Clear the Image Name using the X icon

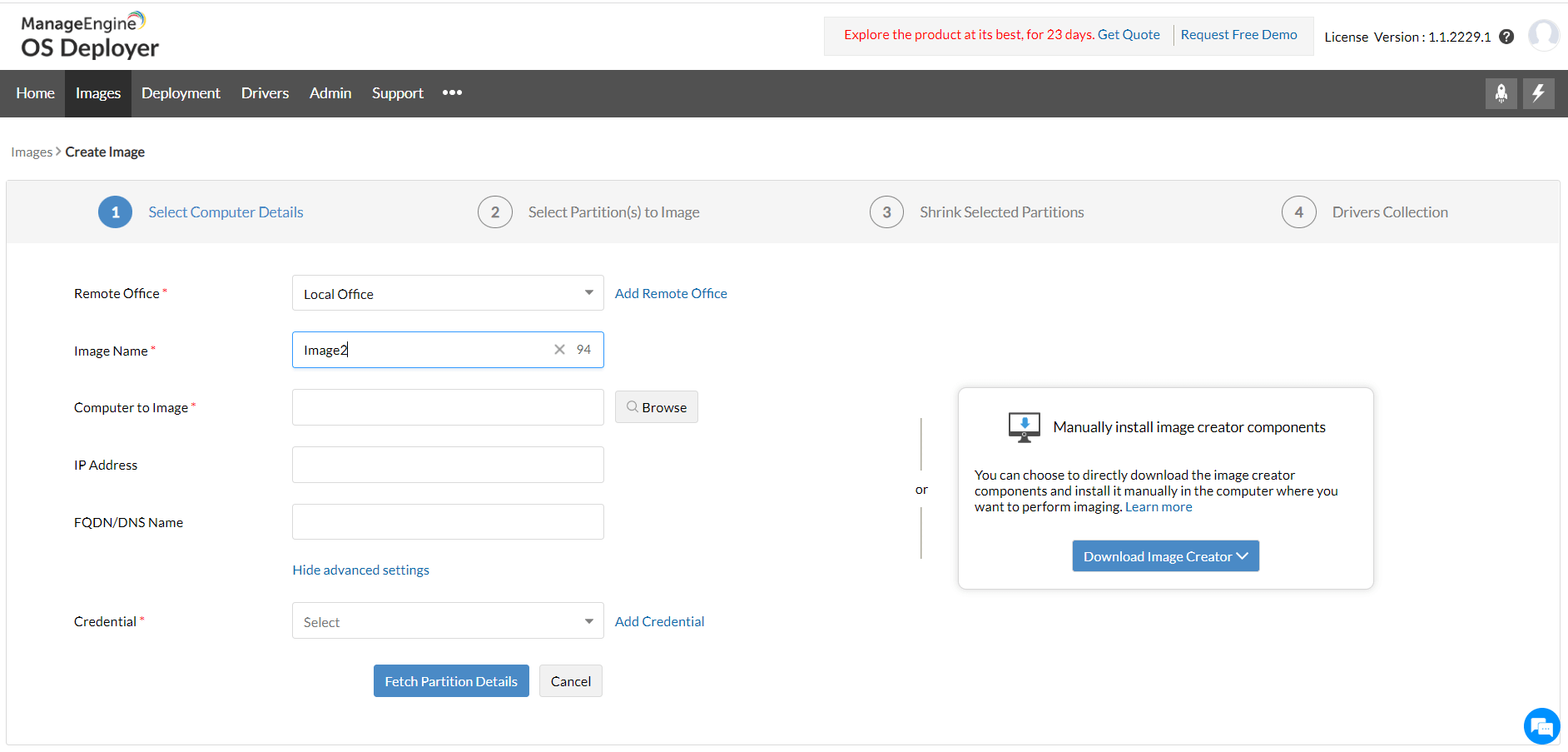pyautogui.click(x=558, y=349)
